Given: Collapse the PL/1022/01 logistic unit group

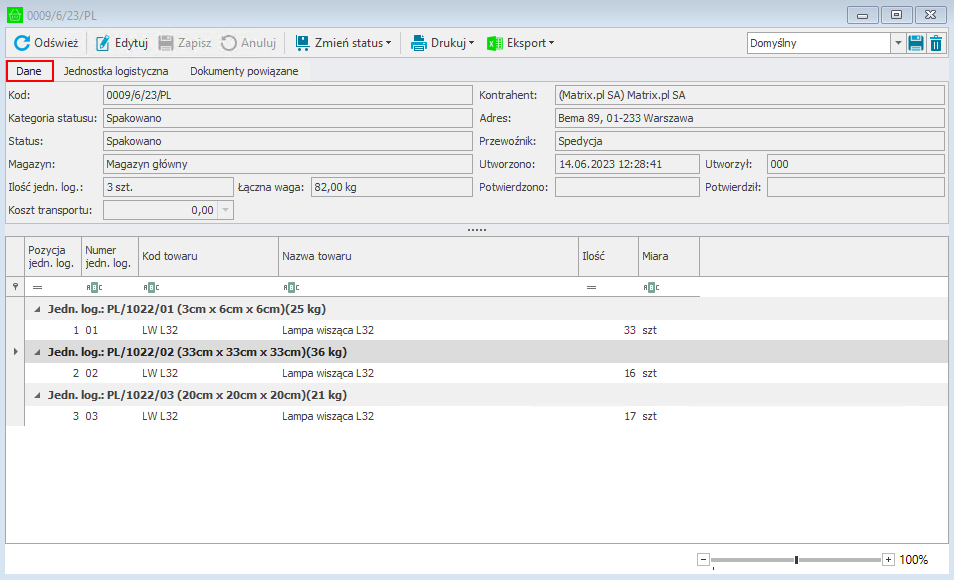Looking at the screenshot, I should pos(38,309).
